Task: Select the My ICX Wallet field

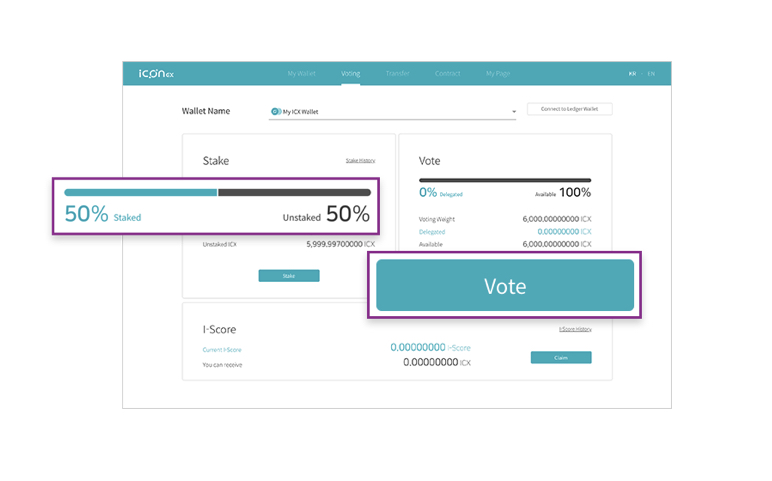Action: [x=392, y=112]
